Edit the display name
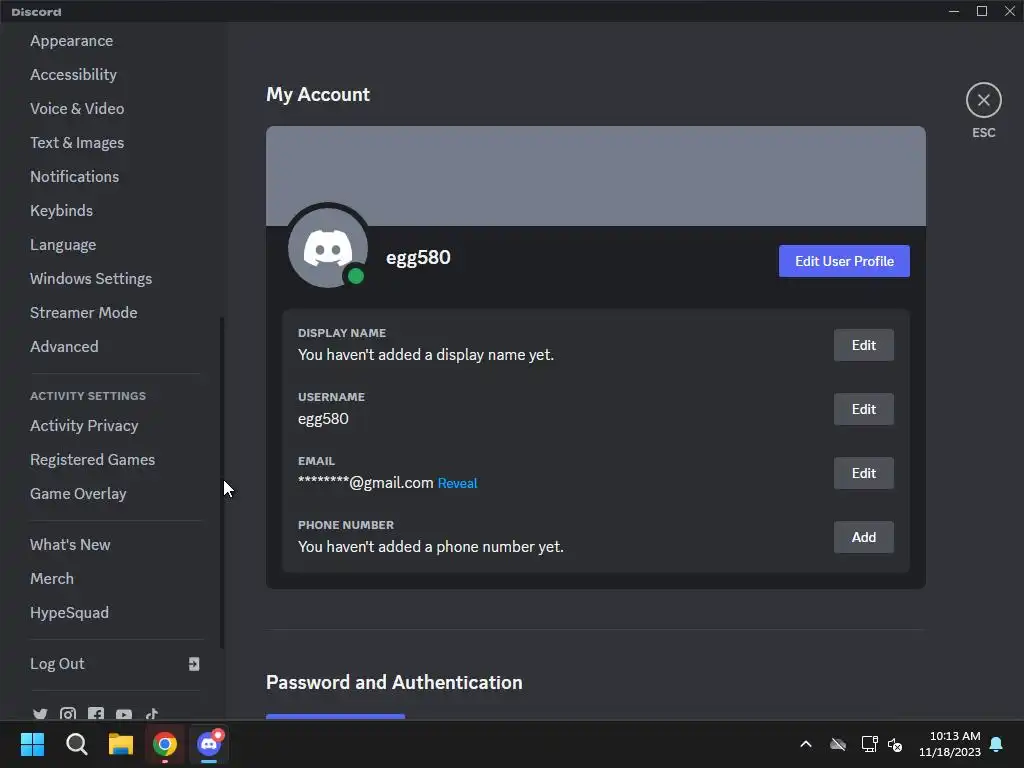 [x=863, y=345]
